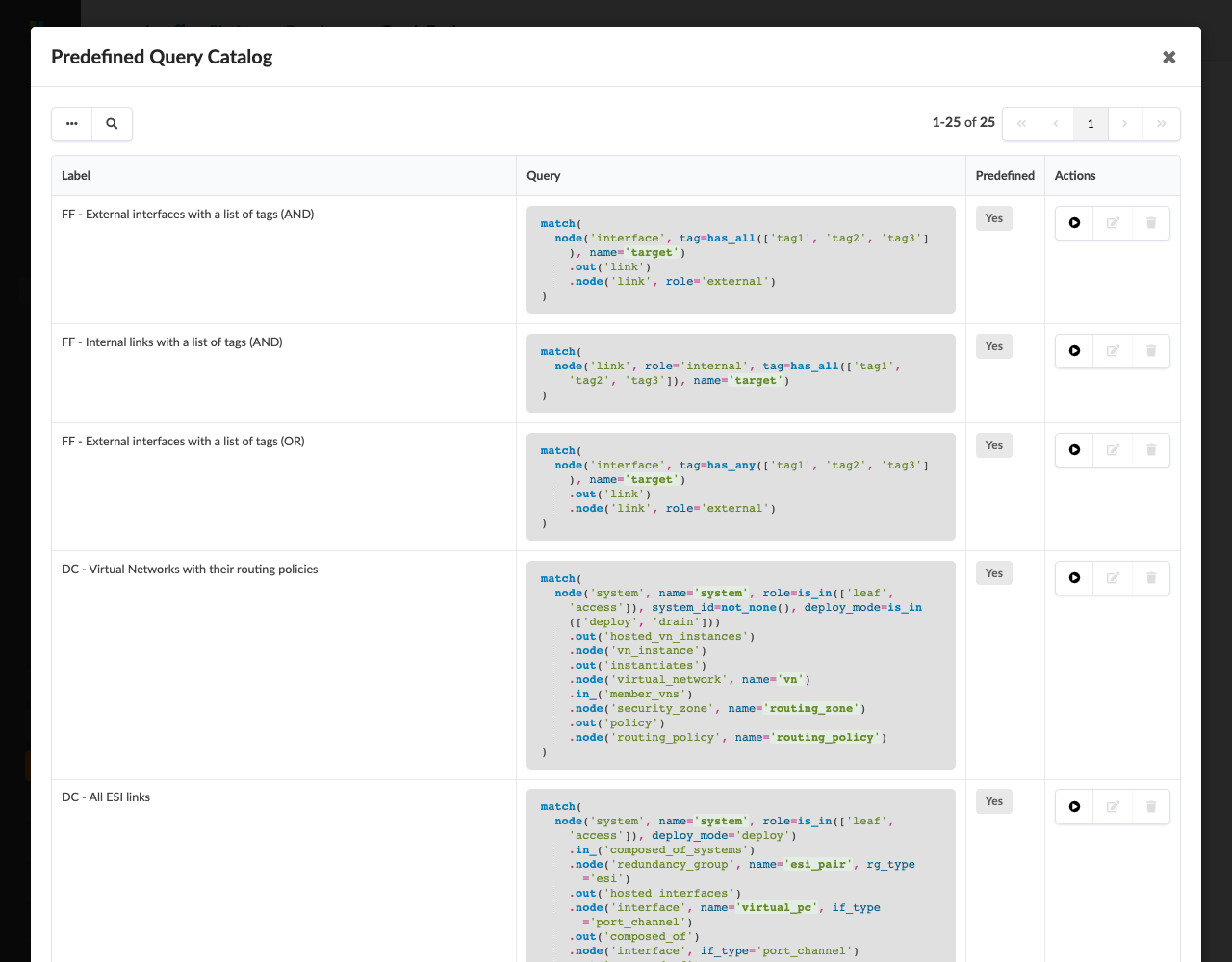Click Yes badge for Virtual Networks row
The height and width of the screenshot is (962, 1232).
(x=994, y=573)
